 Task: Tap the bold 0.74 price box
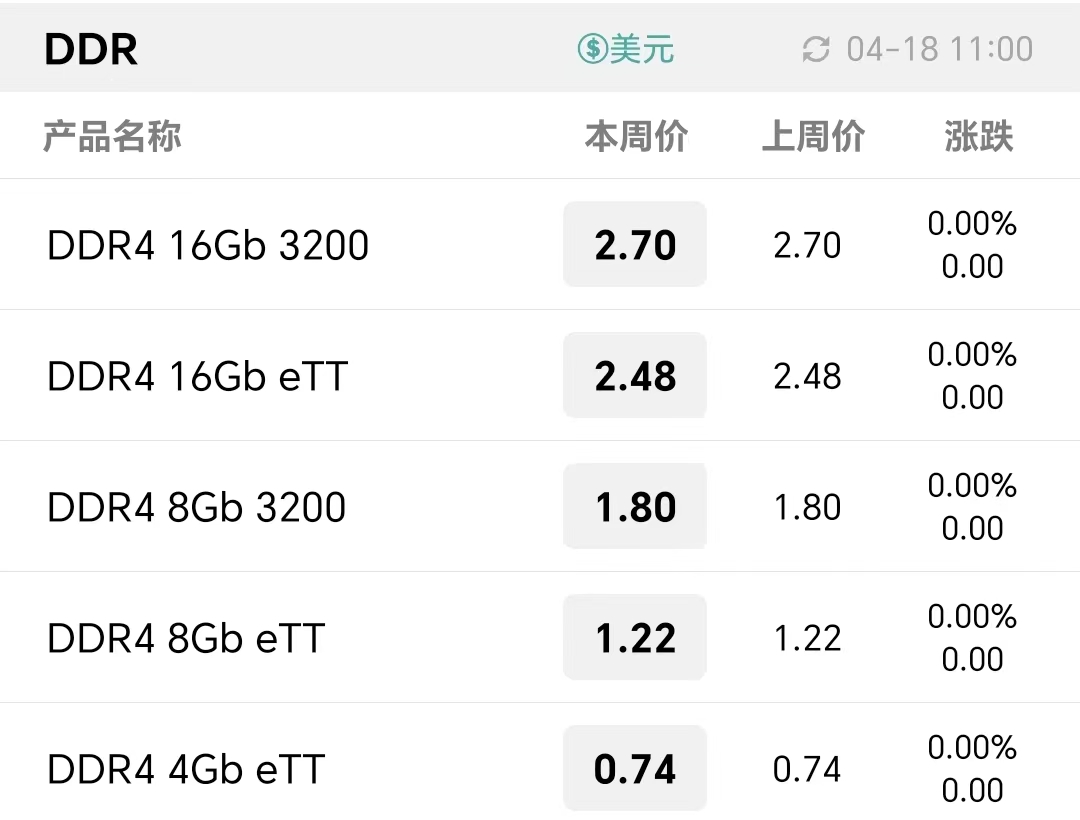[x=635, y=768]
